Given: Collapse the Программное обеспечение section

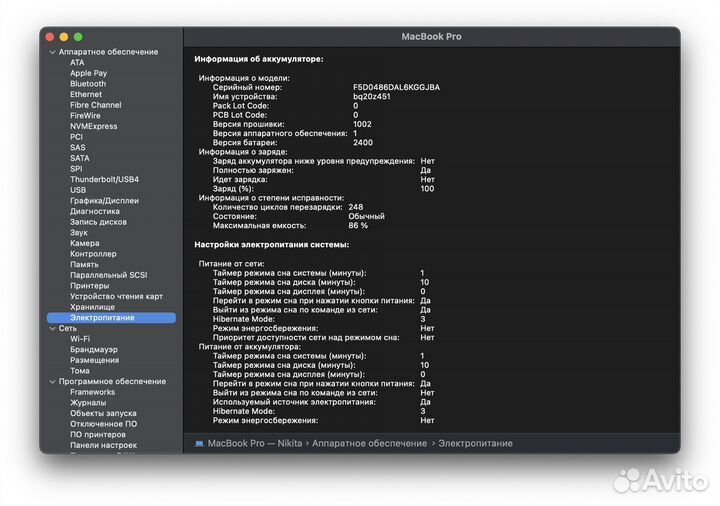Looking at the screenshot, I should click(53, 381).
